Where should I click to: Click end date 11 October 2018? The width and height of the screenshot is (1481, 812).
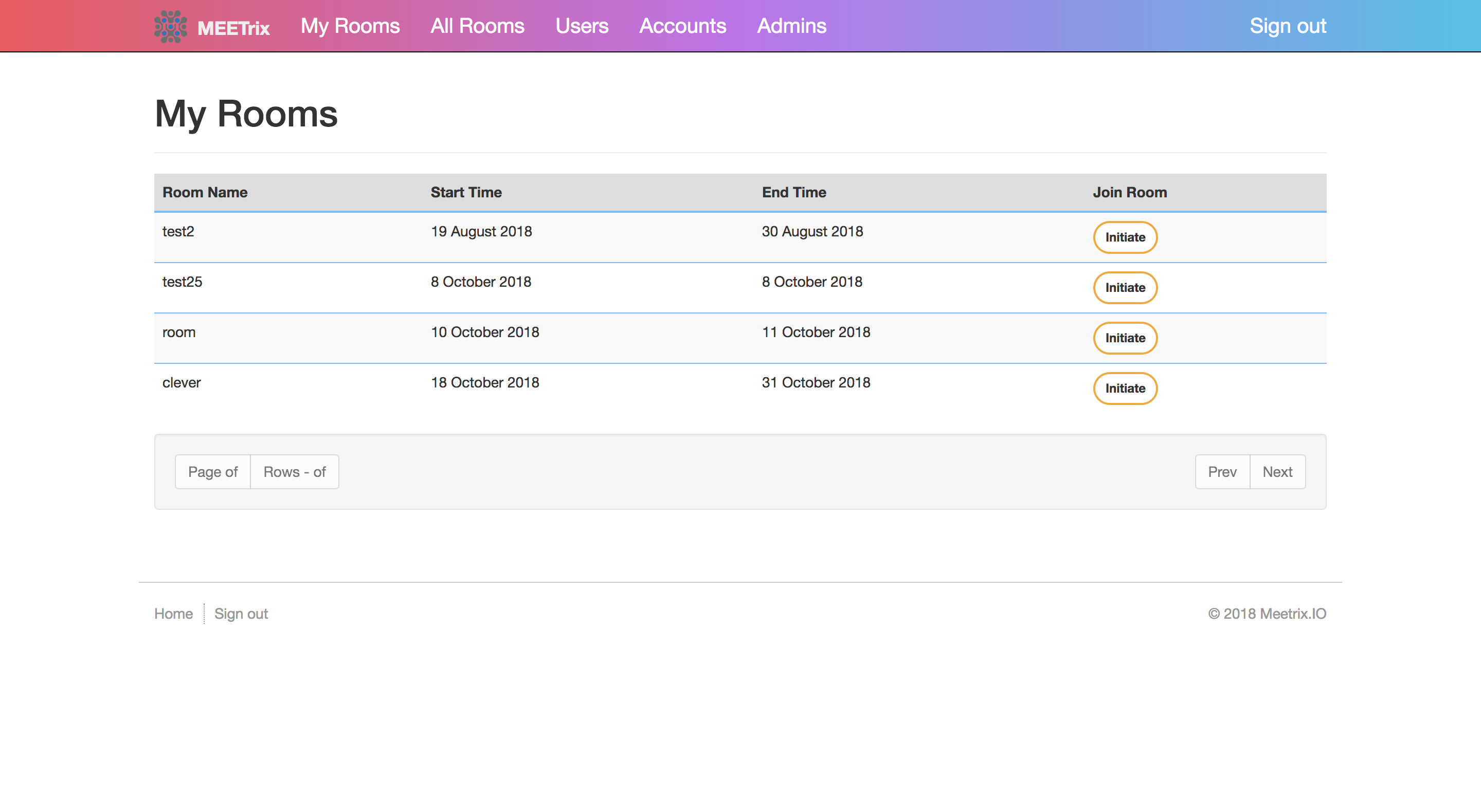pyautogui.click(x=816, y=332)
